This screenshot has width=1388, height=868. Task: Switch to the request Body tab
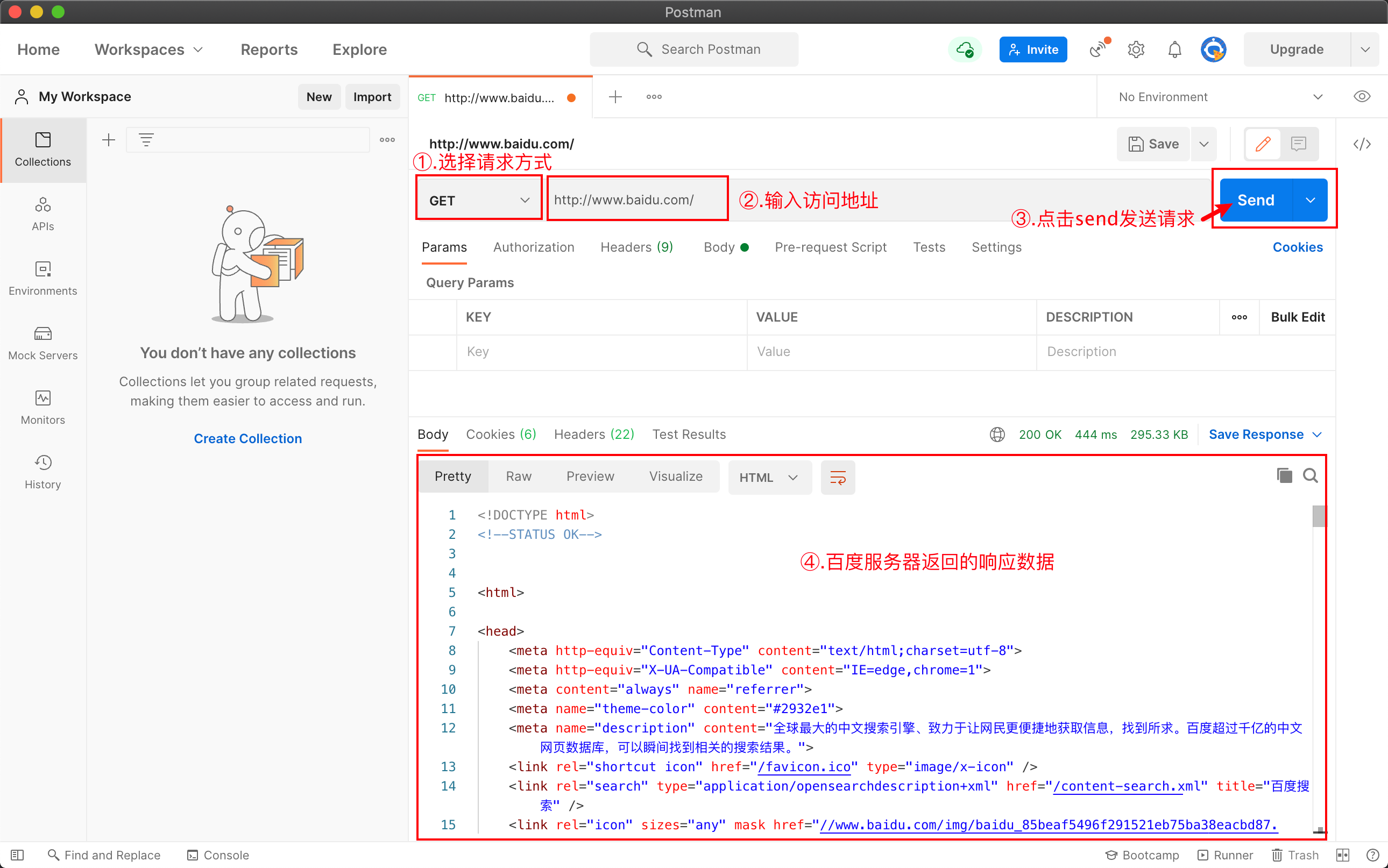725,247
